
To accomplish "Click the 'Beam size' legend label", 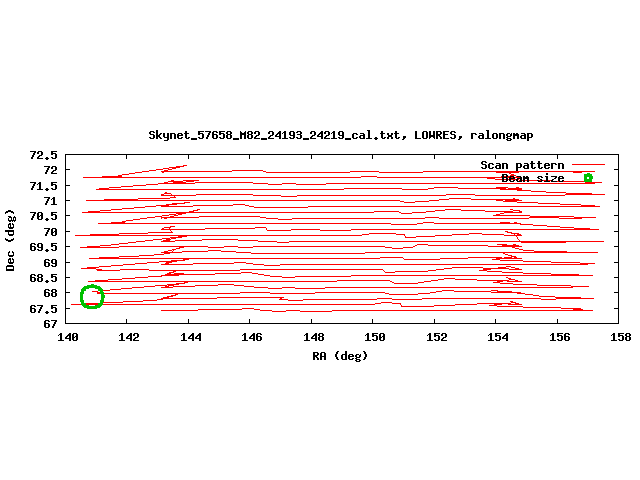I will (x=533, y=178).
